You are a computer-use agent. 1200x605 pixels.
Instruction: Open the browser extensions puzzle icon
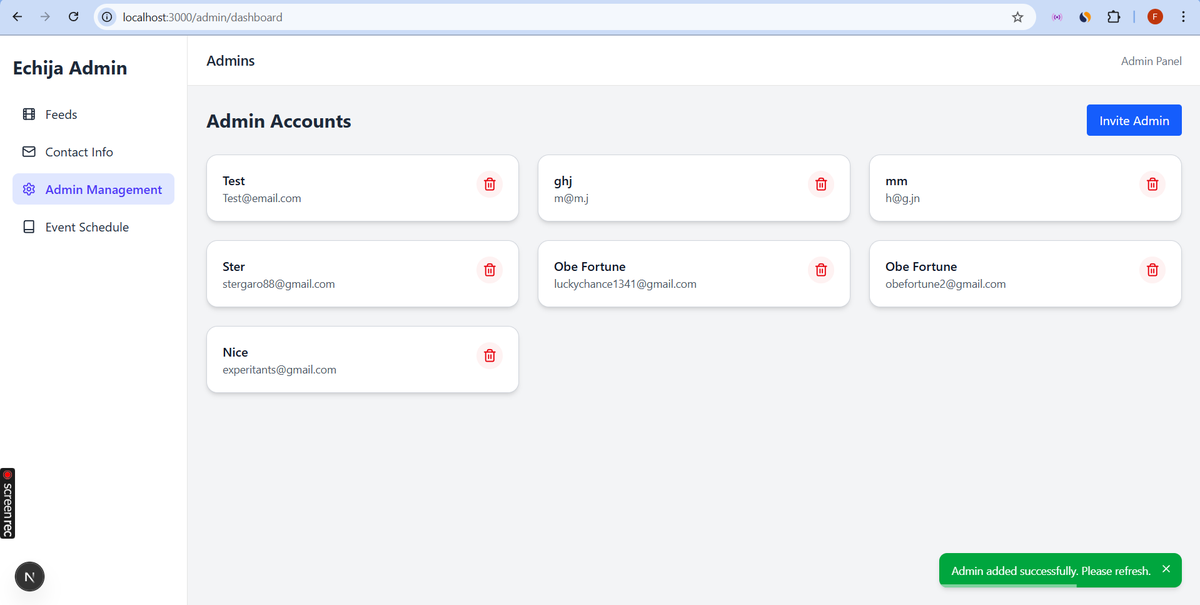coord(1113,17)
